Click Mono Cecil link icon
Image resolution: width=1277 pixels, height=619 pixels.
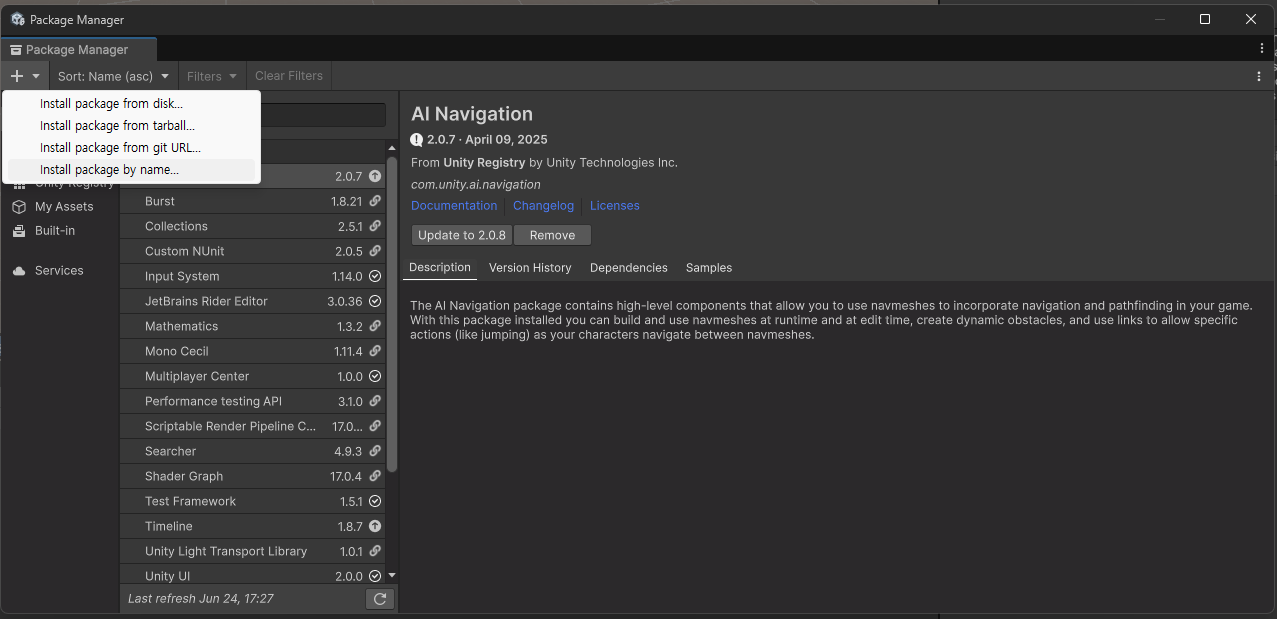tap(375, 351)
